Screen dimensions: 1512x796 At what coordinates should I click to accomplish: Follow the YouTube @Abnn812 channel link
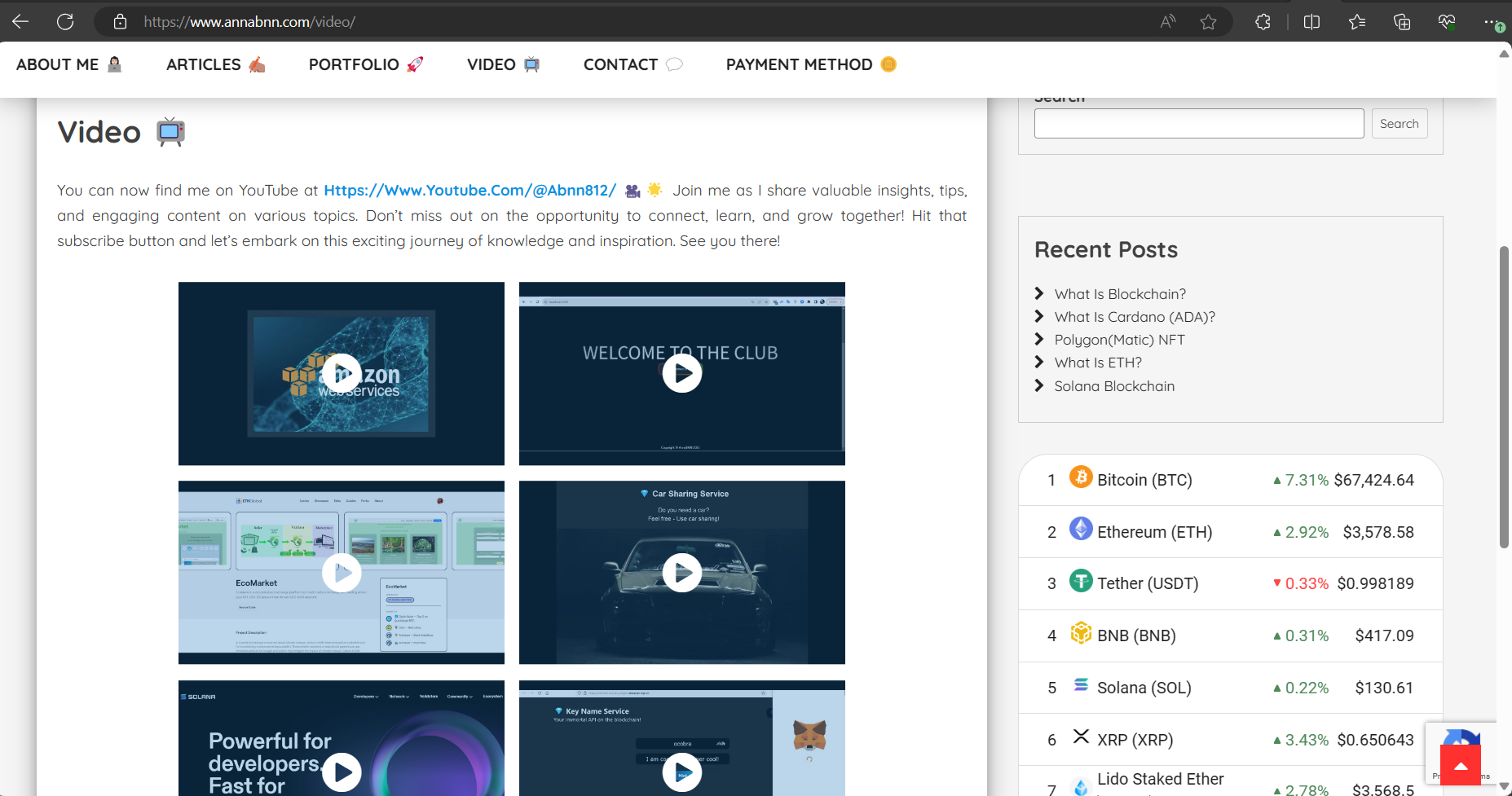coord(470,190)
